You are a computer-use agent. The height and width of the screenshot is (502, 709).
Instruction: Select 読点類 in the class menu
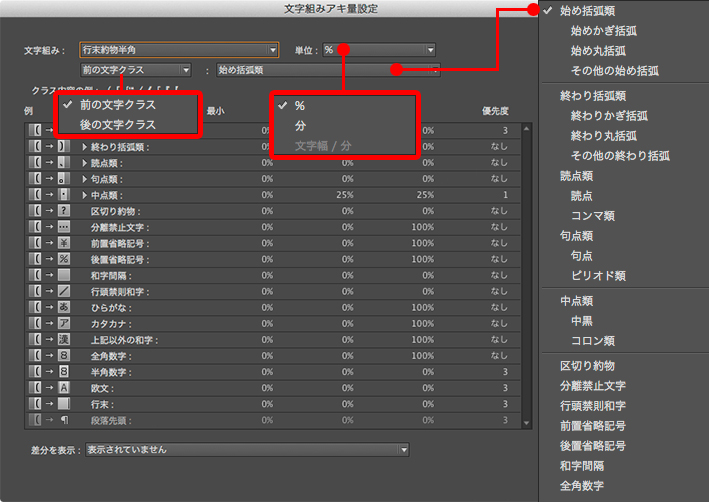577,176
